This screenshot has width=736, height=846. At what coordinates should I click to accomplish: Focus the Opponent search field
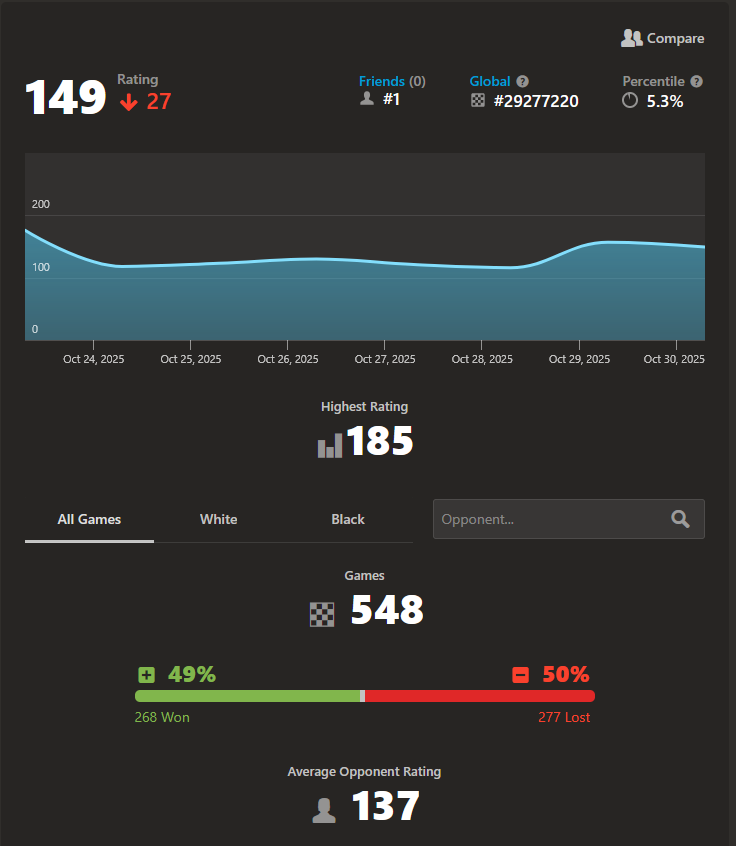coord(569,519)
